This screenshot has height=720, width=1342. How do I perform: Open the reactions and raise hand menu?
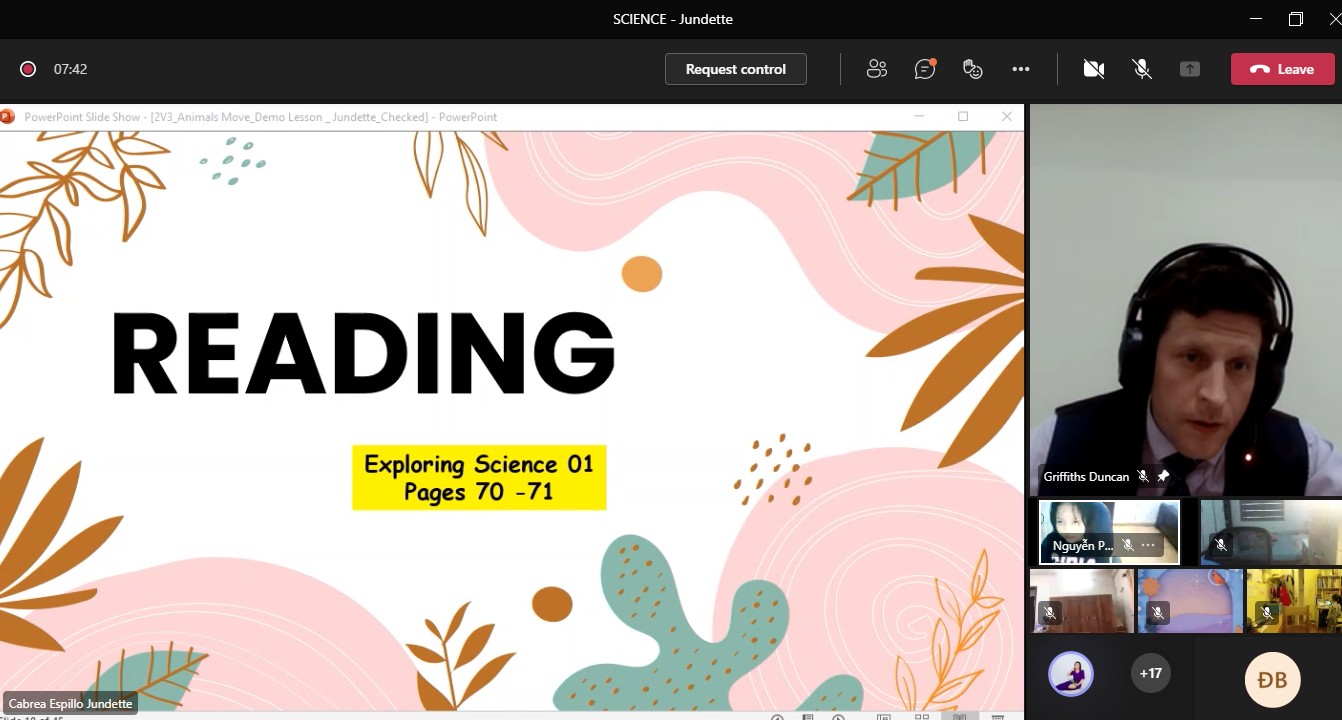pos(972,69)
